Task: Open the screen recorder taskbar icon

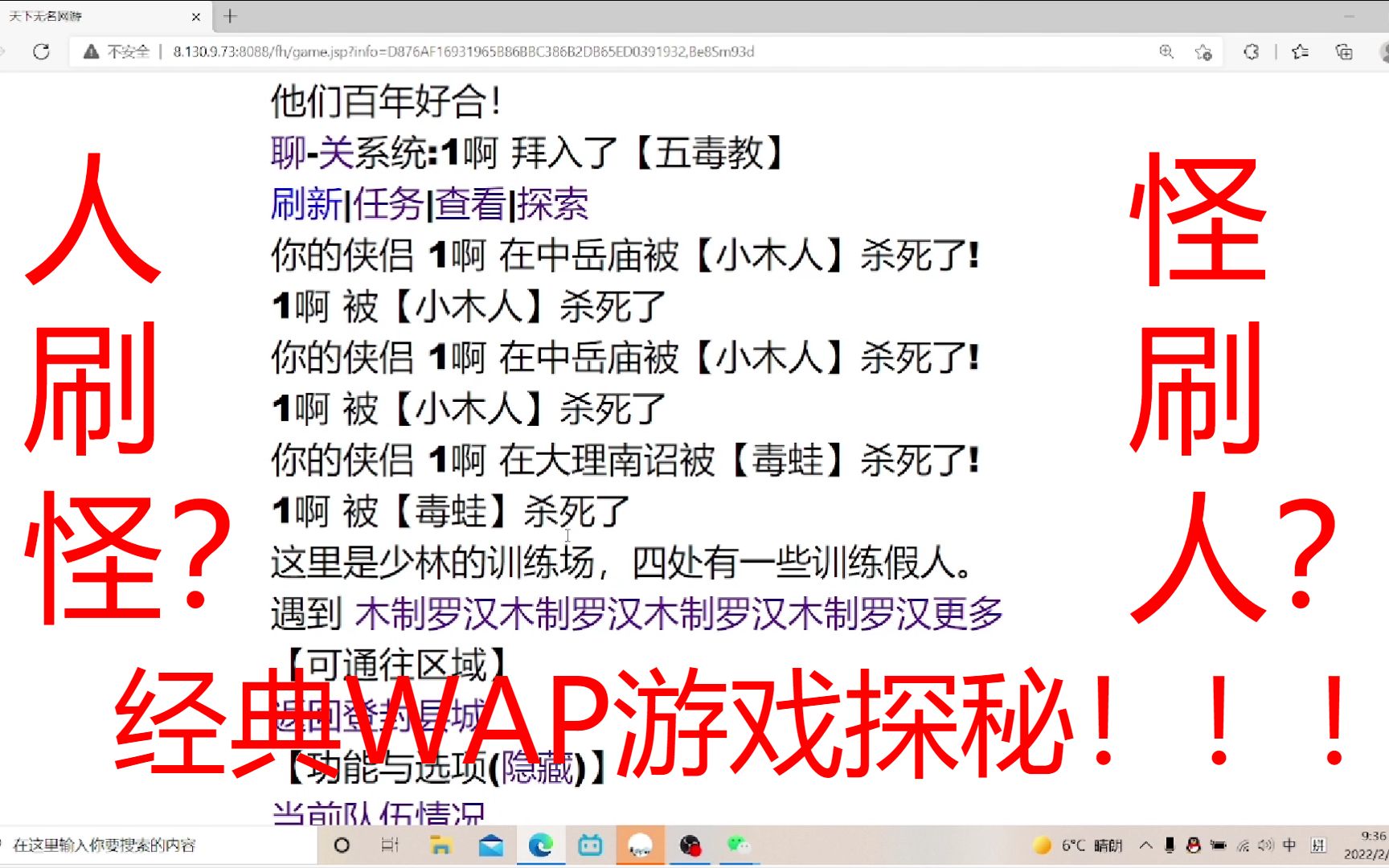Action: tap(690, 845)
